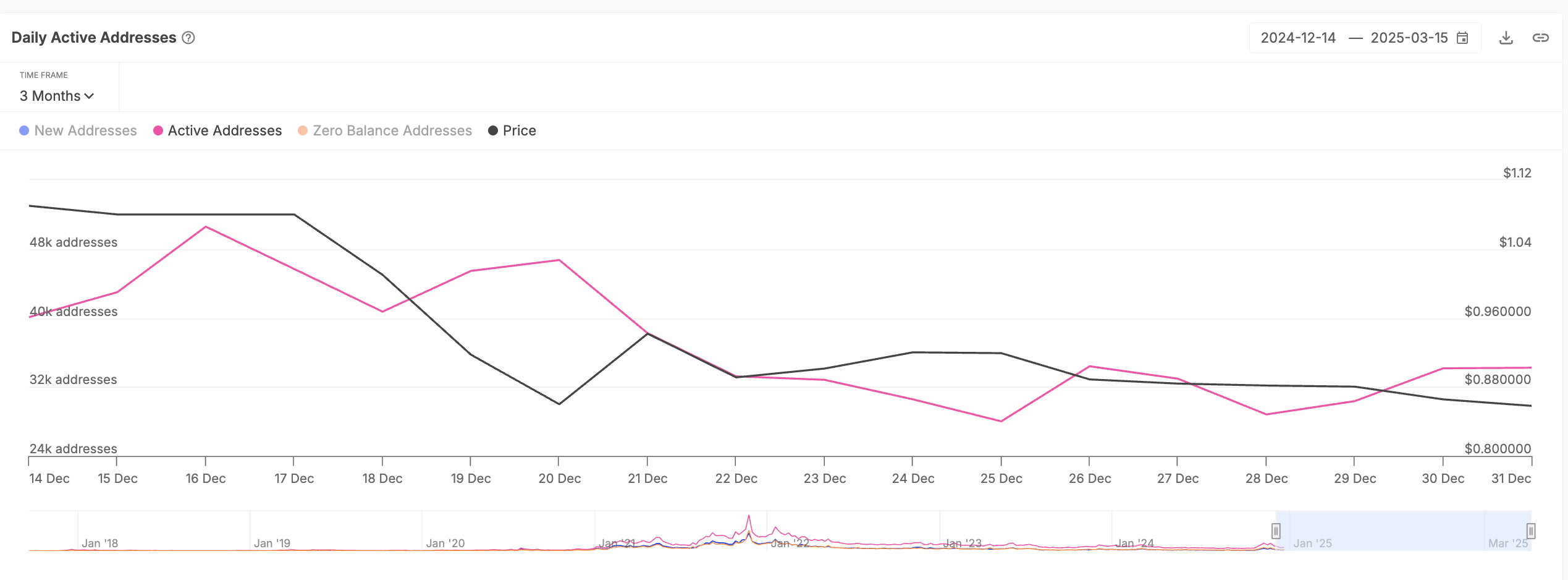
Task: Toggle the New Addresses series
Action: click(x=85, y=130)
